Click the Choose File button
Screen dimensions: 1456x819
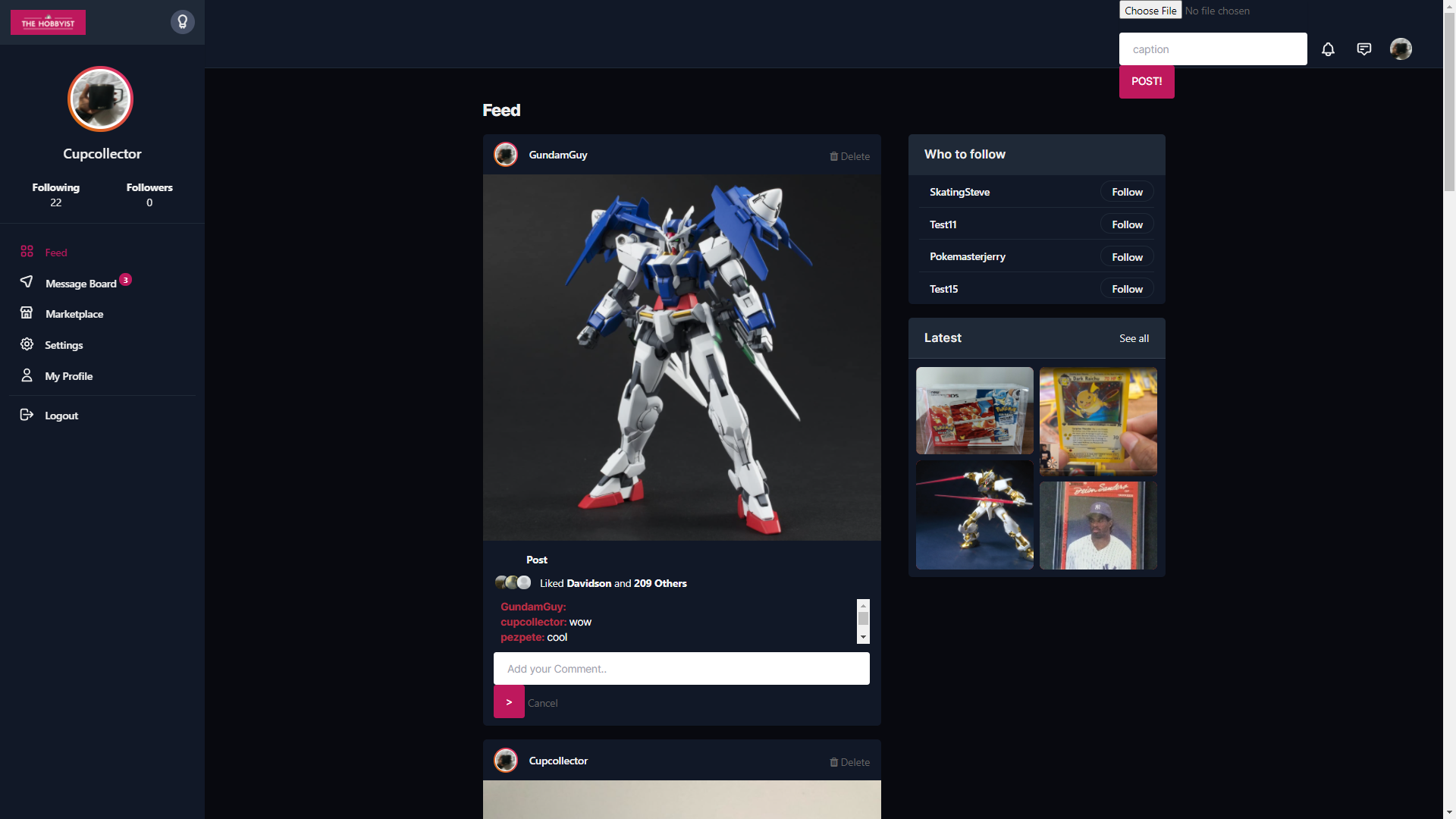pyautogui.click(x=1150, y=10)
